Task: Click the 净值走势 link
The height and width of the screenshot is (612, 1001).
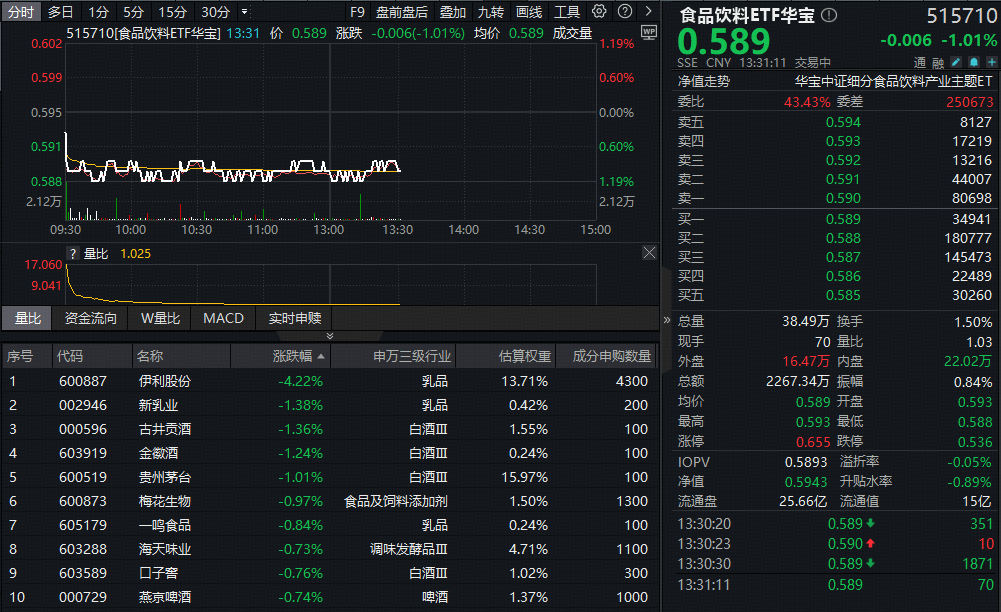Action: coord(704,82)
